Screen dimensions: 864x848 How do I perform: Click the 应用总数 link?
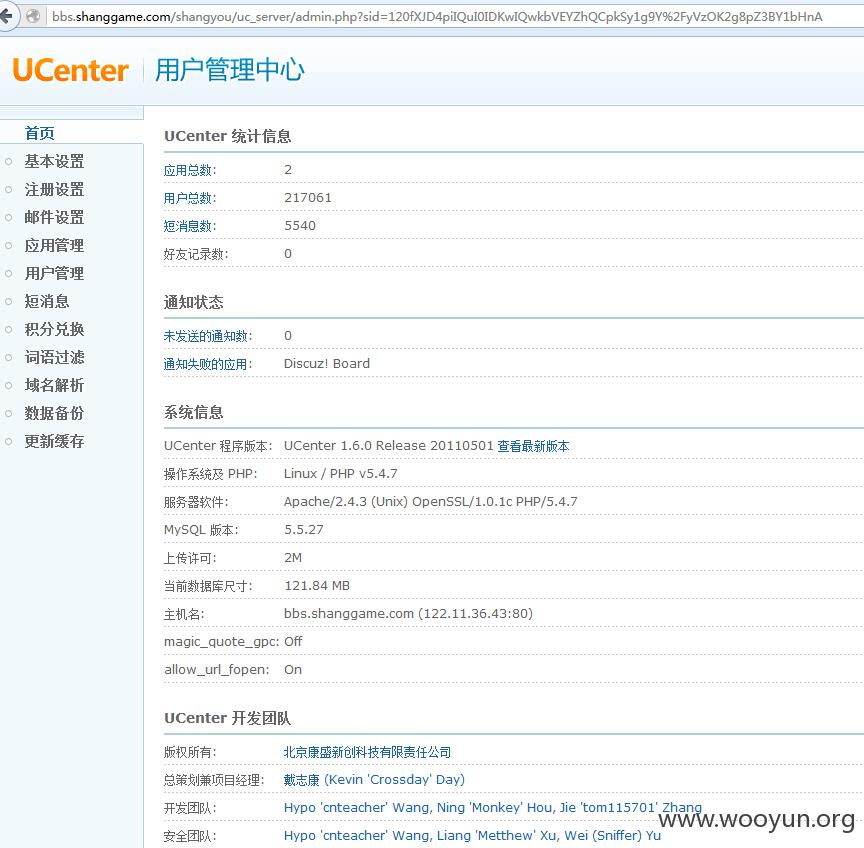pyautogui.click(x=190, y=170)
